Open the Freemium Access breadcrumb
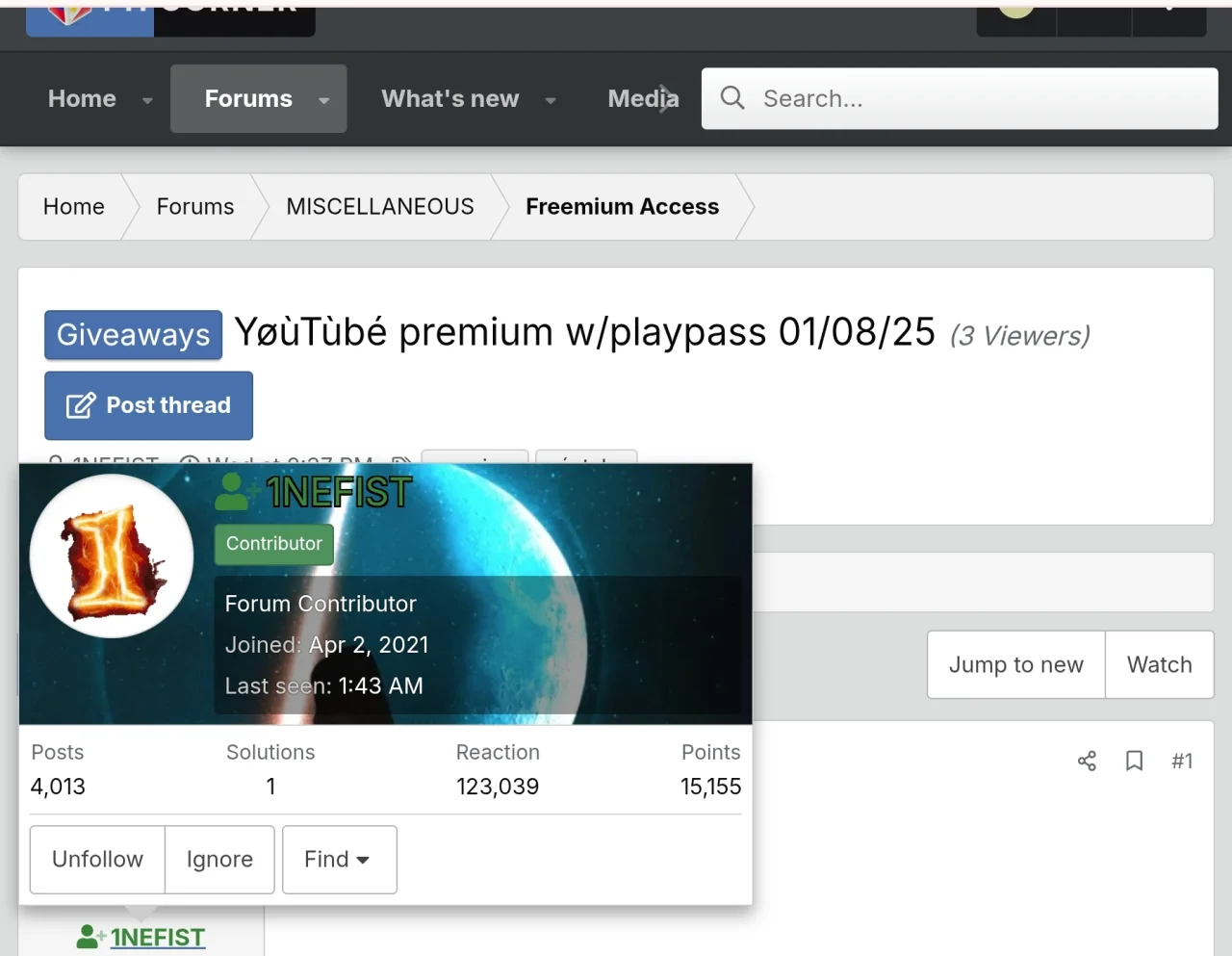 pos(622,206)
